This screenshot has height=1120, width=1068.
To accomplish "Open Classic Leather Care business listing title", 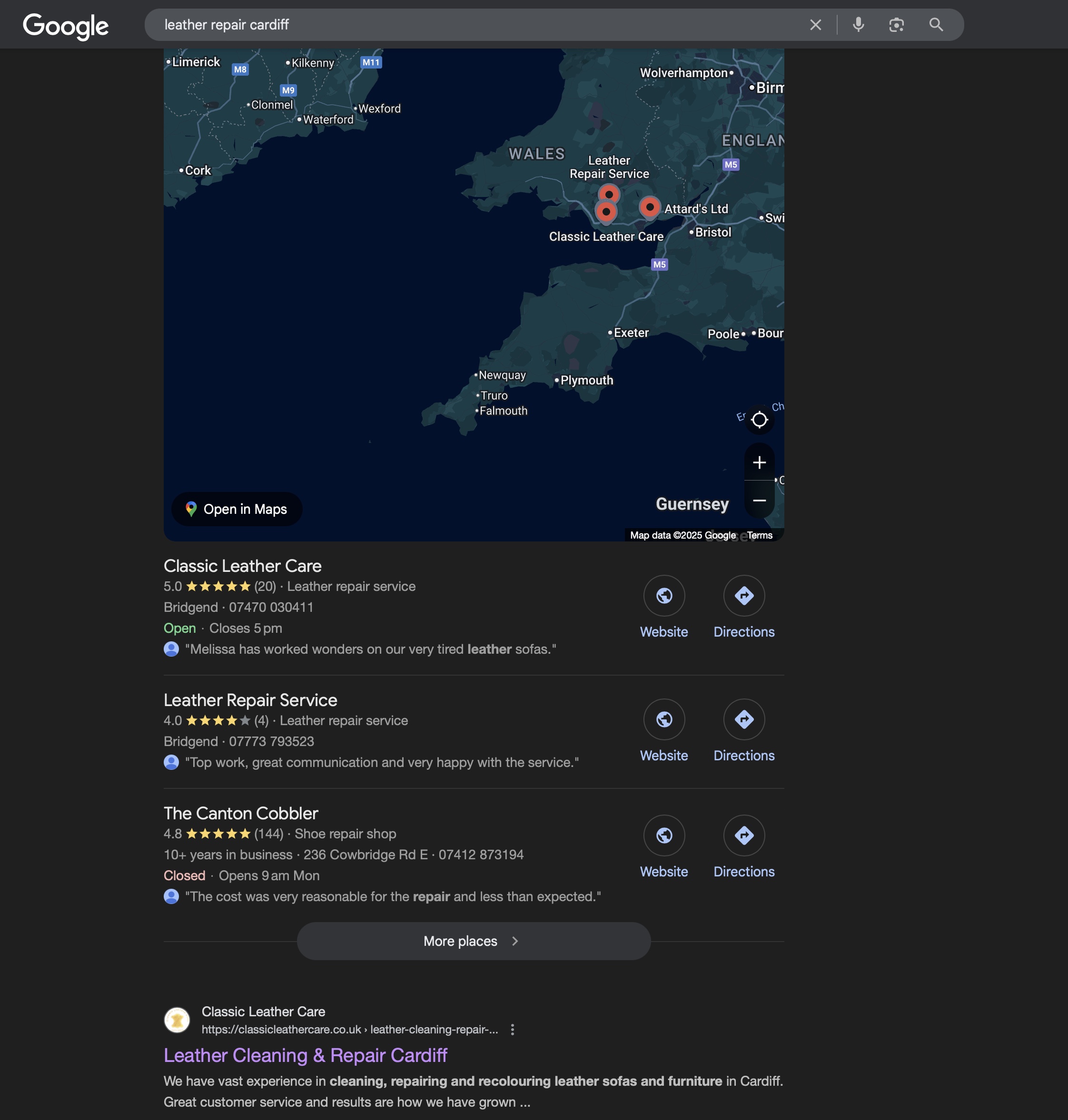I will [x=243, y=566].
